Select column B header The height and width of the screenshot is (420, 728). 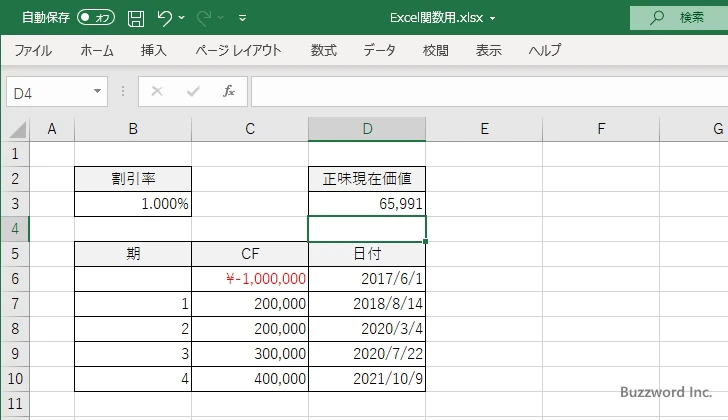coord(133,129)
